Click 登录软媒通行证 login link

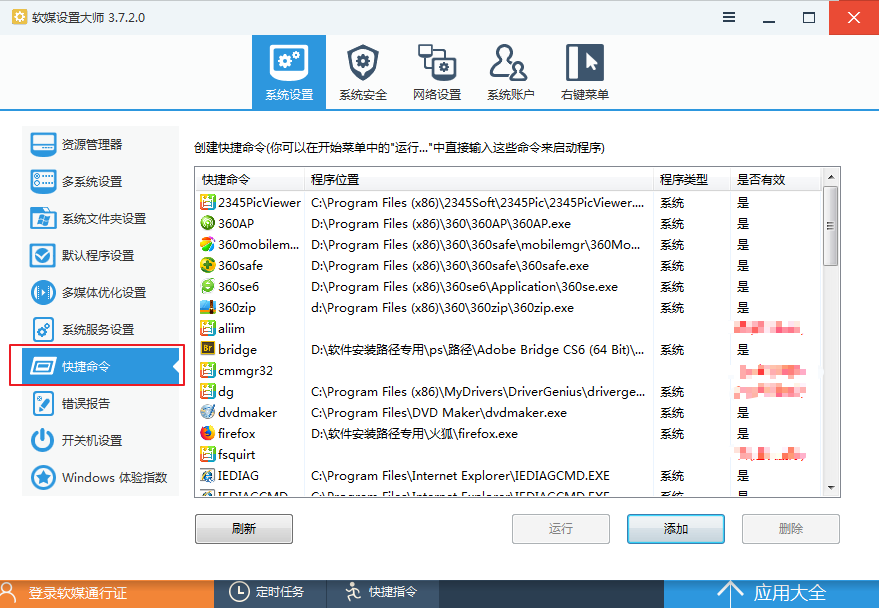pos(78,593)
